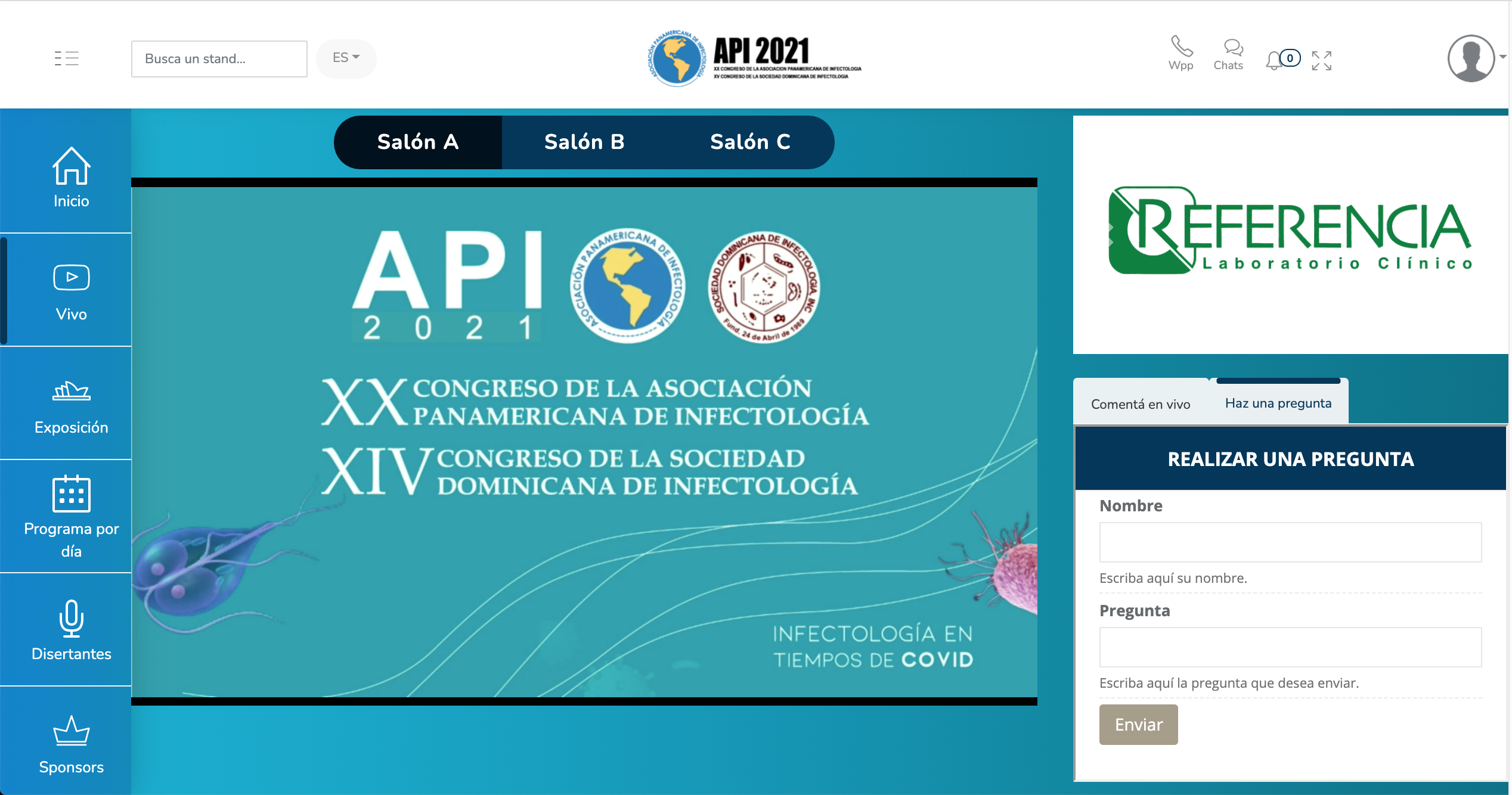Switch to Salón B tab
Viewport: 1512px width, 795px height.
(584, 142)
